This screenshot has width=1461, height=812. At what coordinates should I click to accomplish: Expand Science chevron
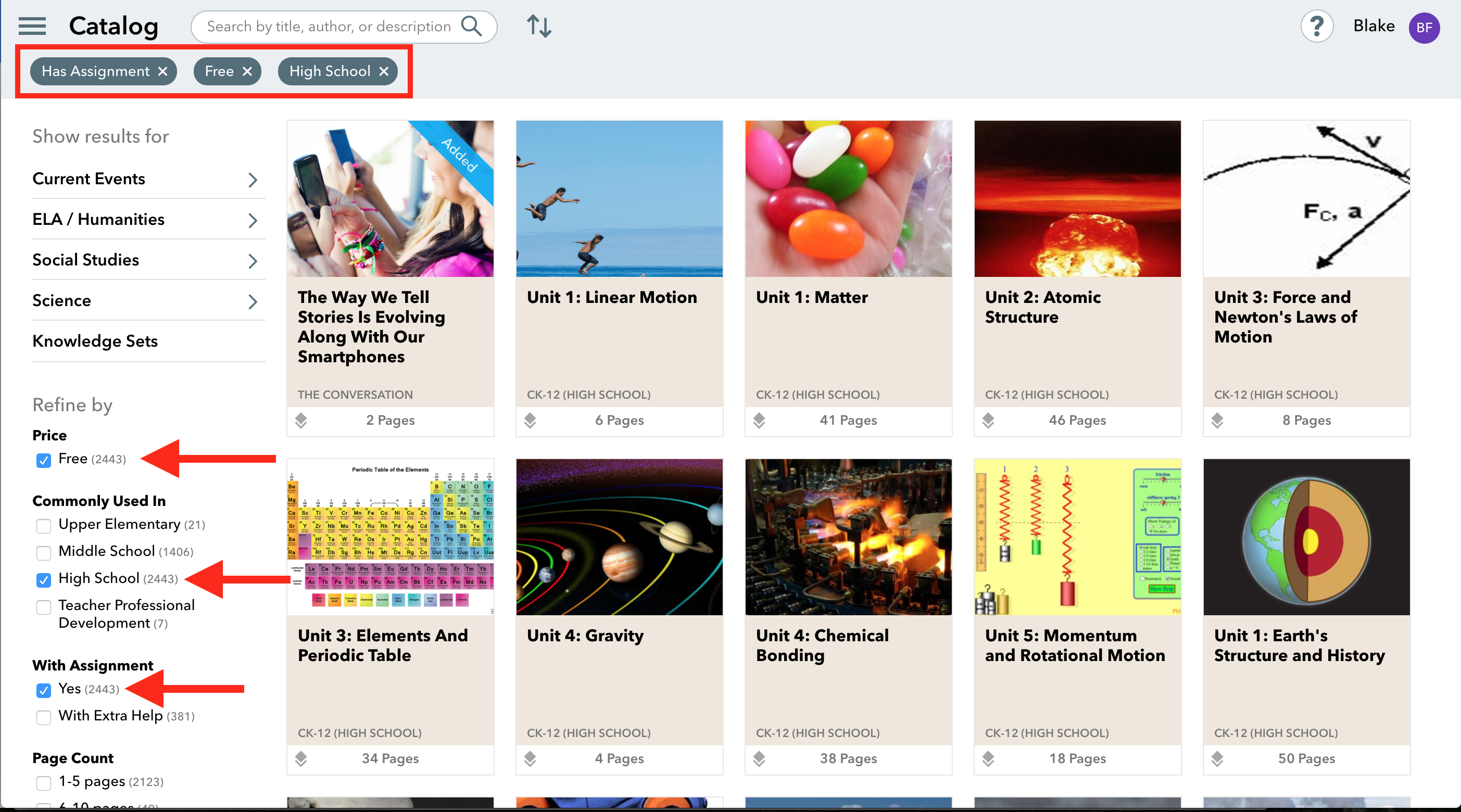(x=253, y=302)
